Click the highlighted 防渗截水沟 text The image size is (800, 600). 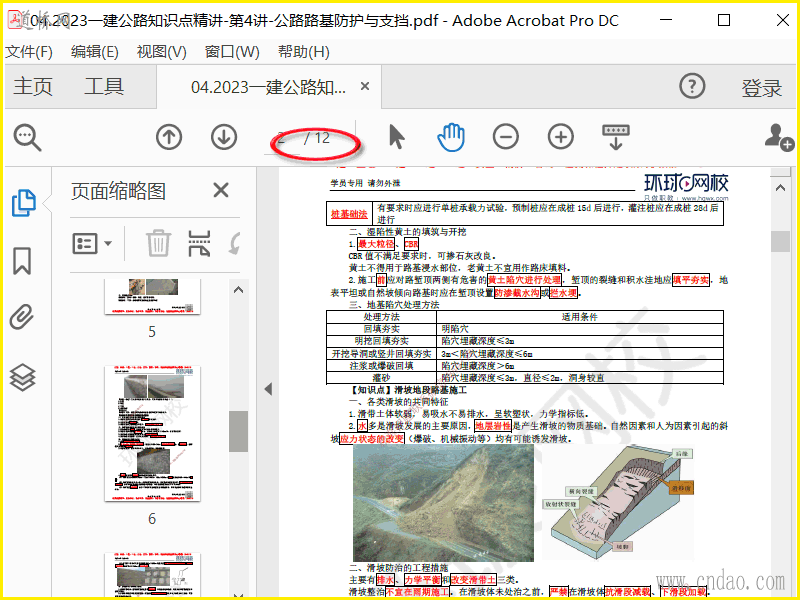(517, 293)
